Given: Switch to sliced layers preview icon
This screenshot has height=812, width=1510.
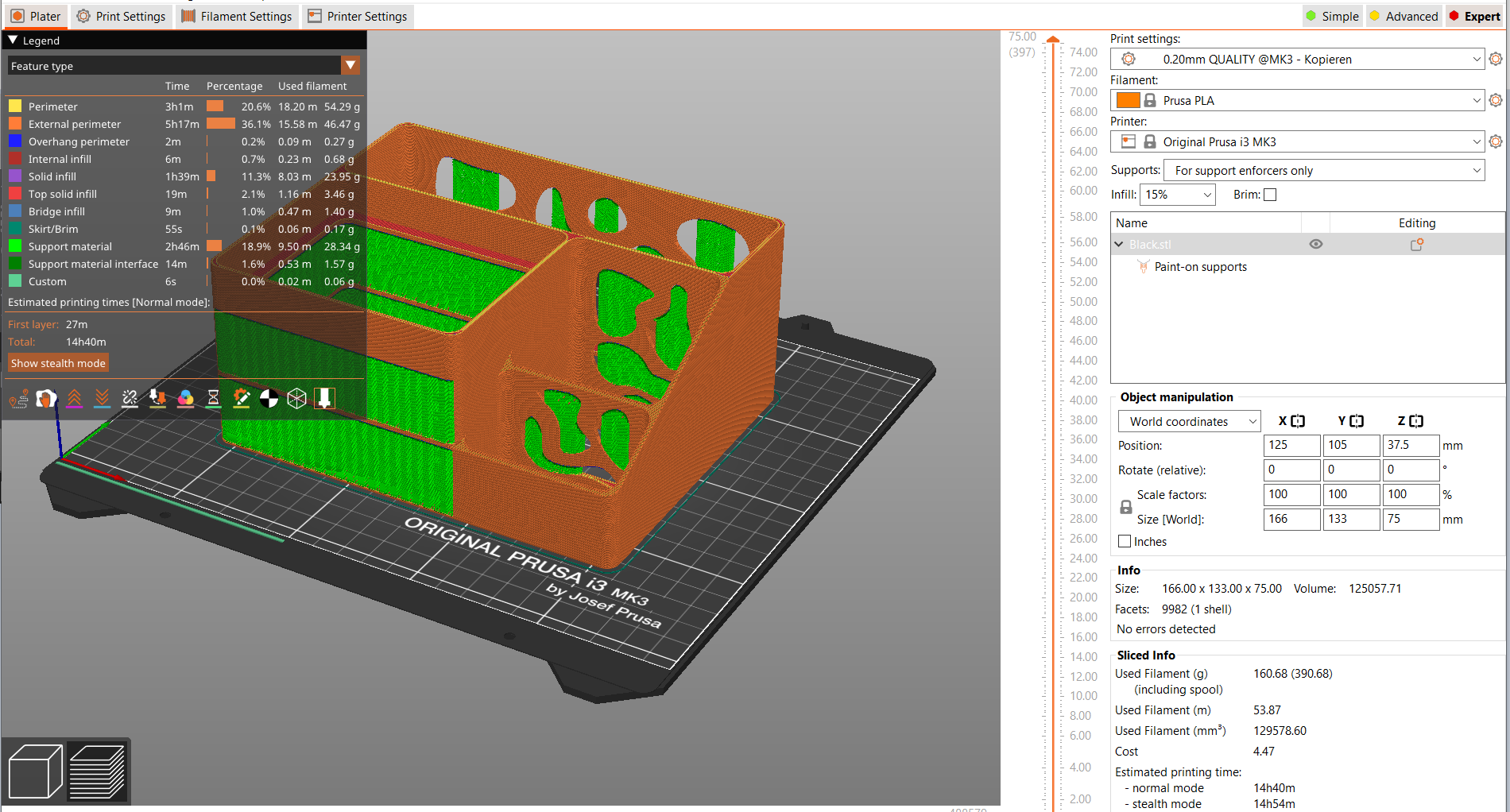Looking at the screenshot, I should tap(97, 771).
